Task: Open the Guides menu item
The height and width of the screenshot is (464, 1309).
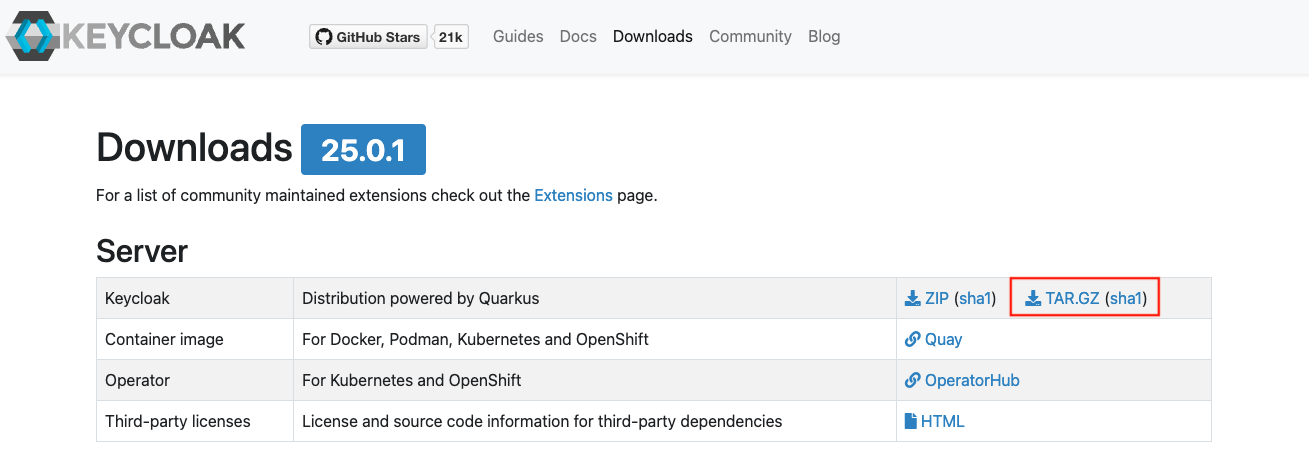Action: [518, 36]
